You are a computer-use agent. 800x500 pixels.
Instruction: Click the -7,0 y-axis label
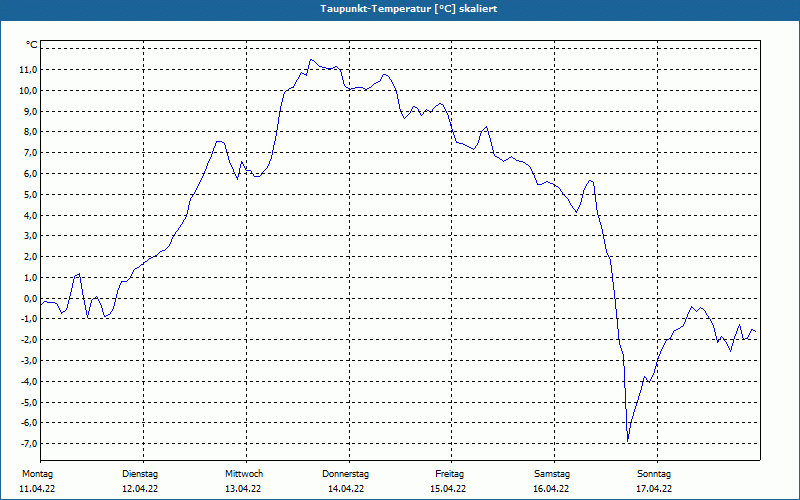pos(29,444)
